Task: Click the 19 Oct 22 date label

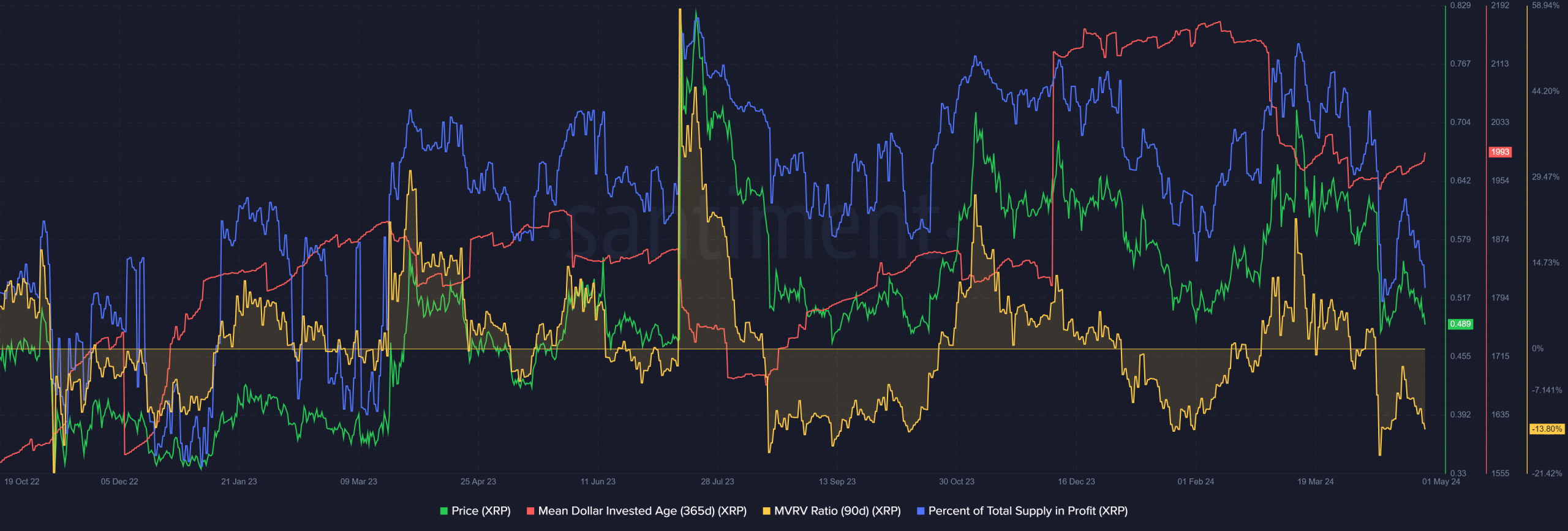Action: (22, 481)
